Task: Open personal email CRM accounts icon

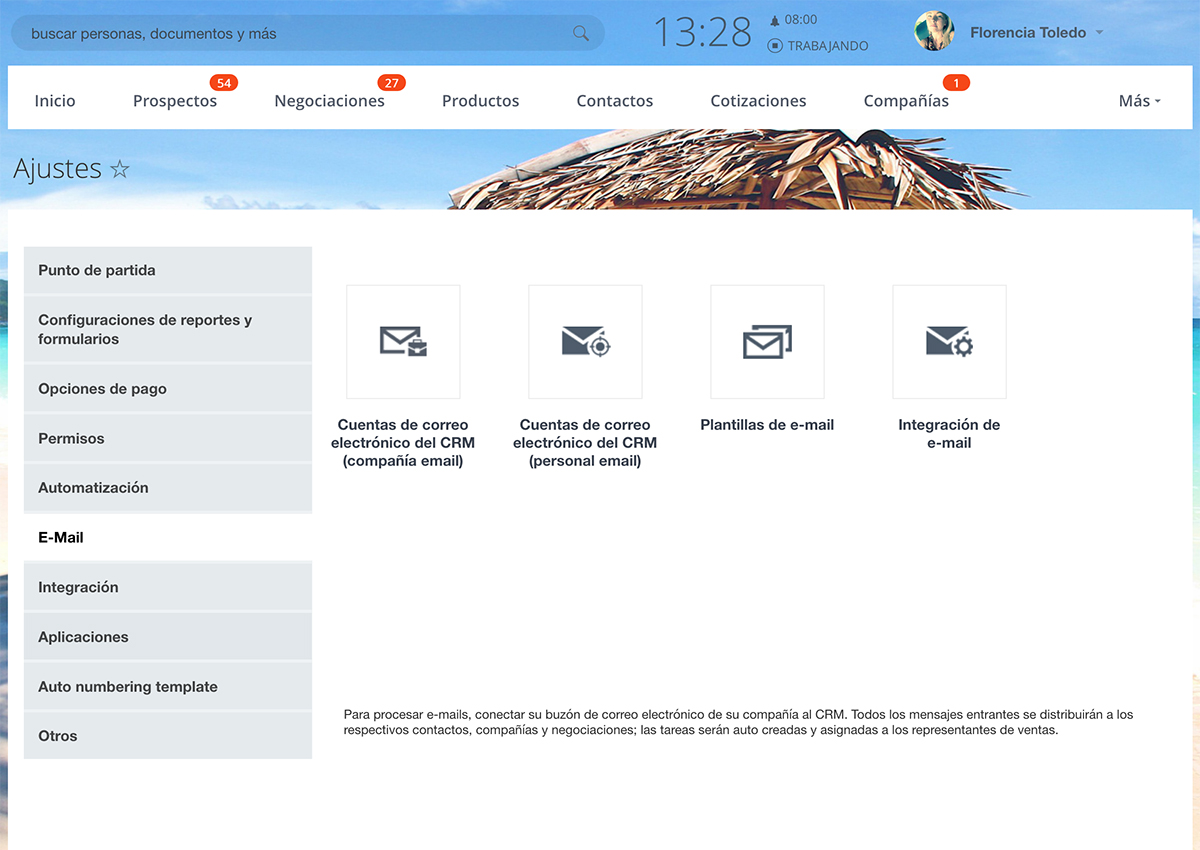Action: coord(585,342)
